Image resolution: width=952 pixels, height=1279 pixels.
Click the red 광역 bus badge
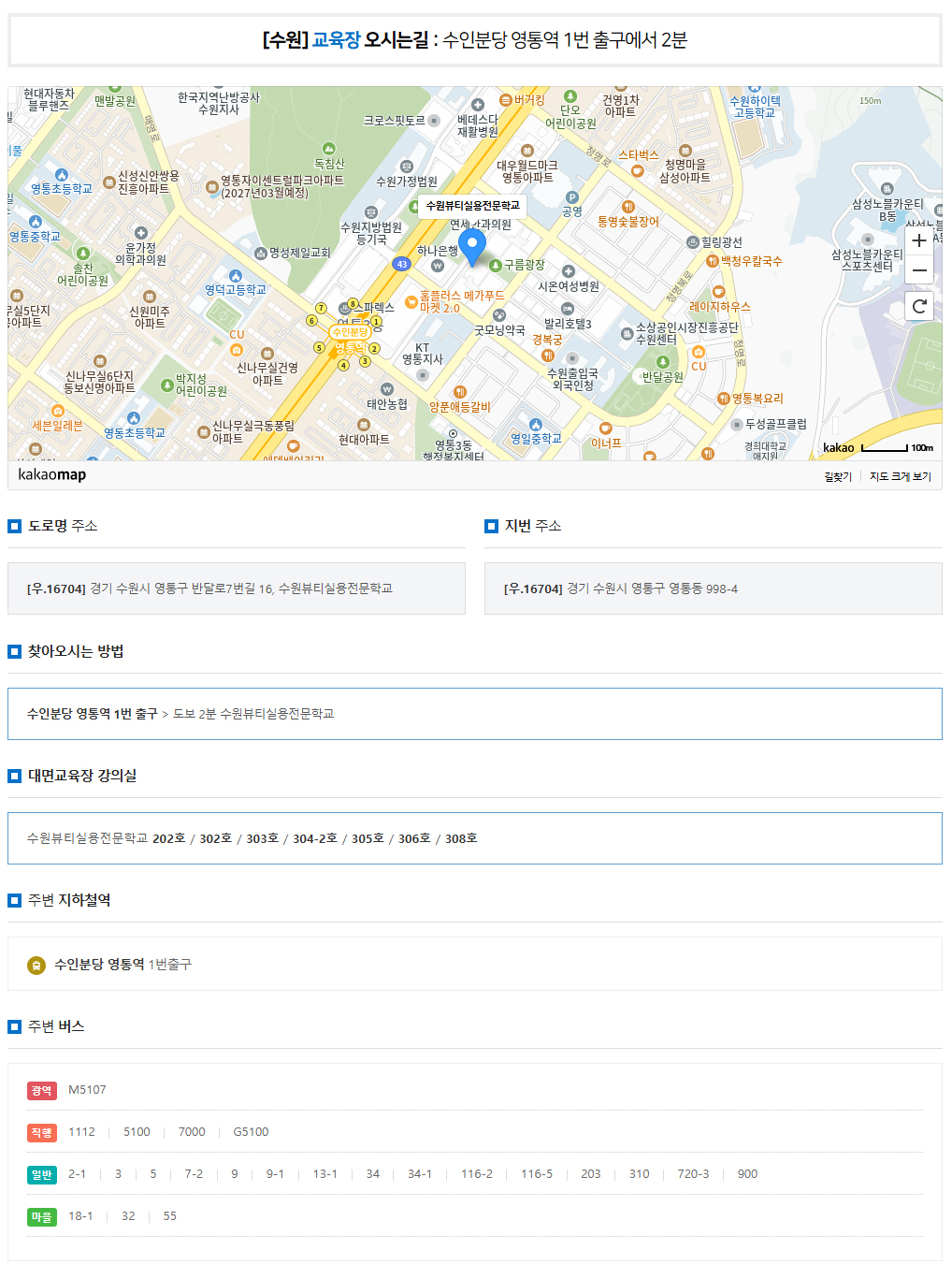coord(41,1090)
